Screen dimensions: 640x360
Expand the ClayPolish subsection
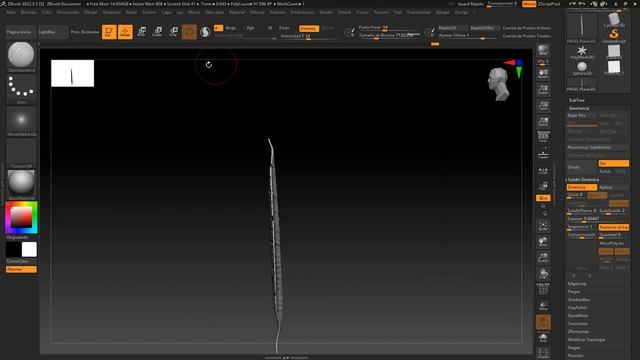578,308
